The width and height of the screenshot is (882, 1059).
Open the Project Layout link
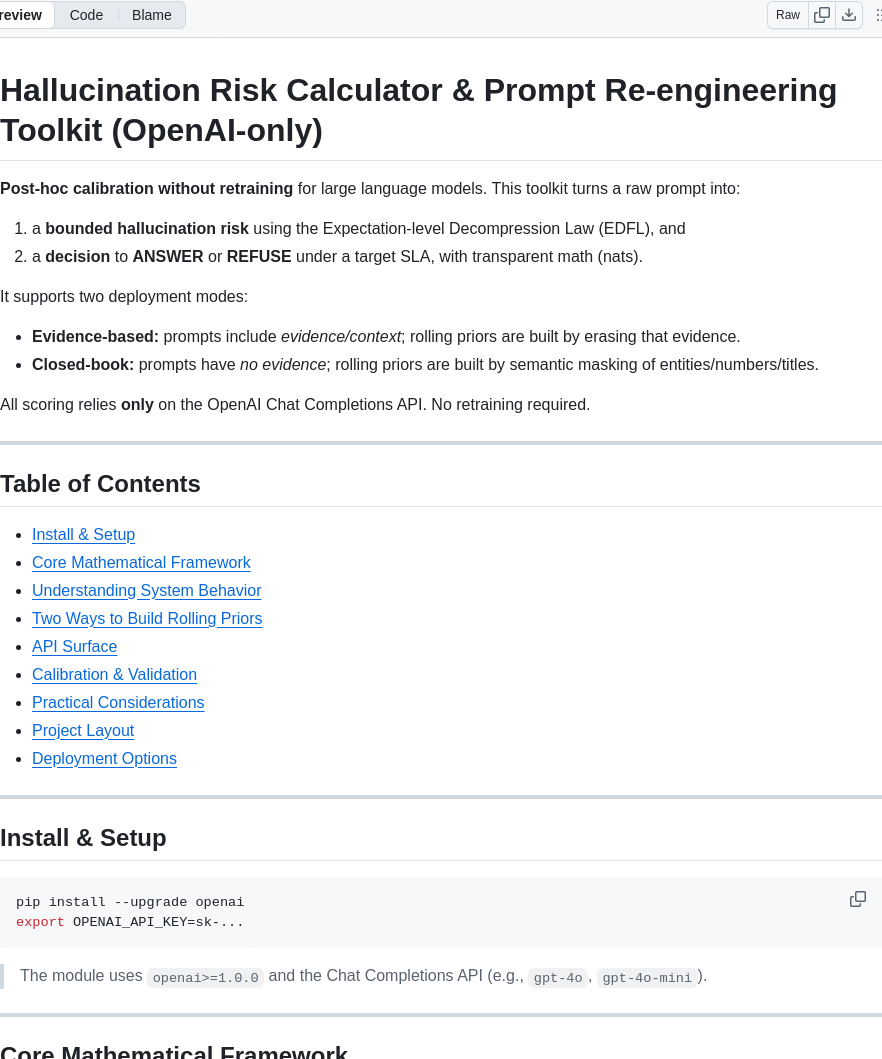(83, 731)
